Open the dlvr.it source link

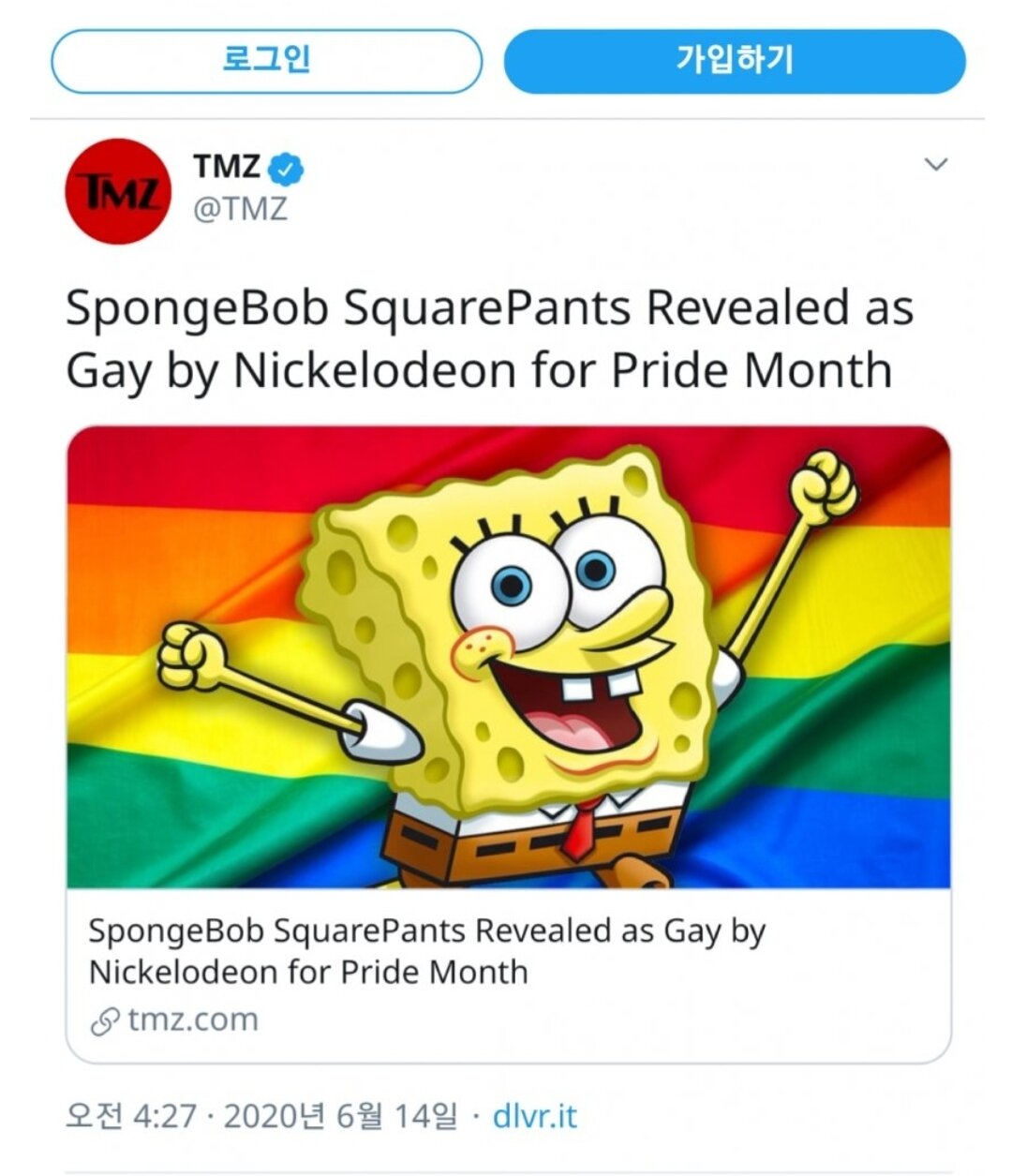click(x=535, y=1116)
